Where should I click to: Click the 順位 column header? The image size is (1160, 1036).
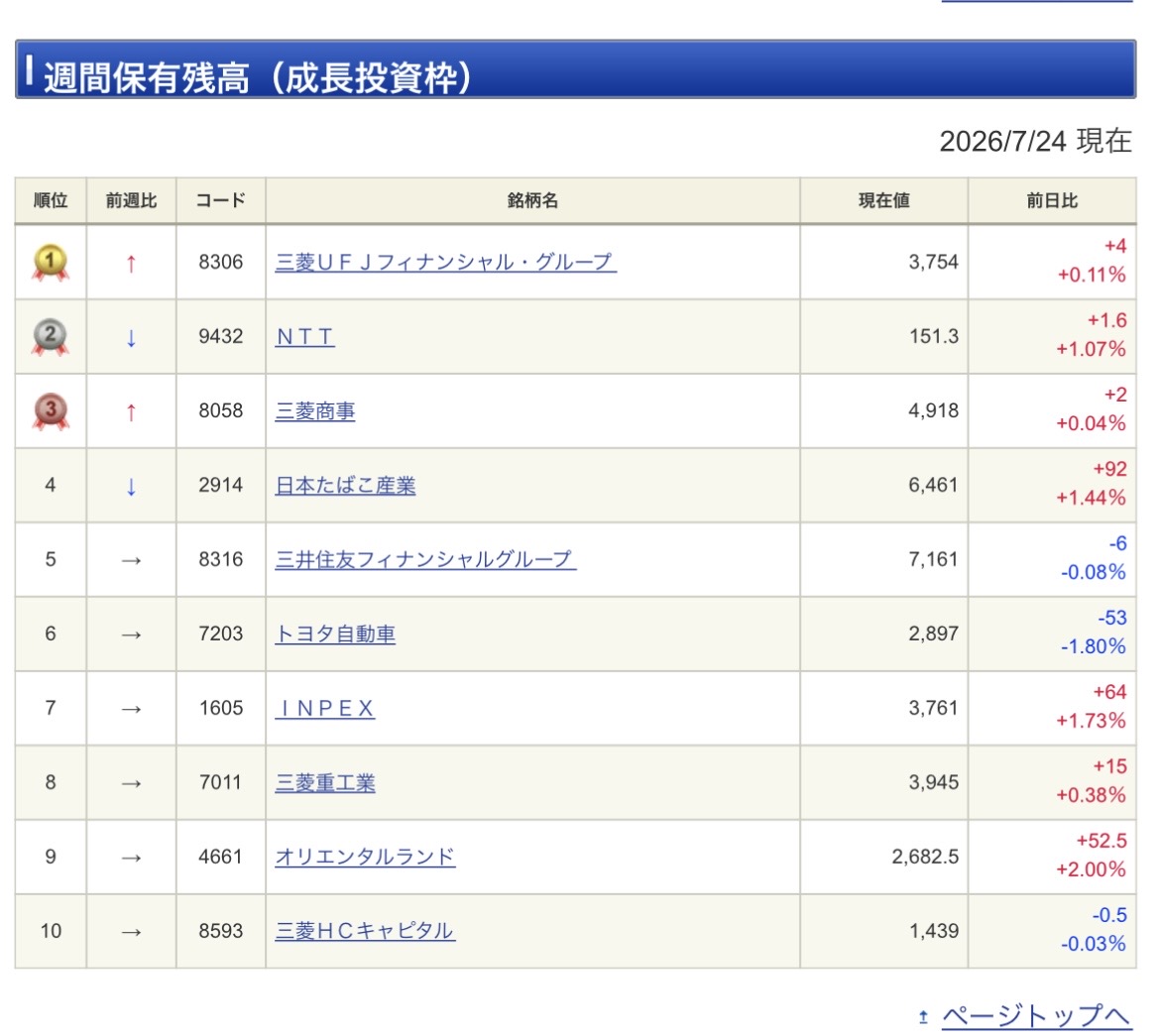(51, 200)
